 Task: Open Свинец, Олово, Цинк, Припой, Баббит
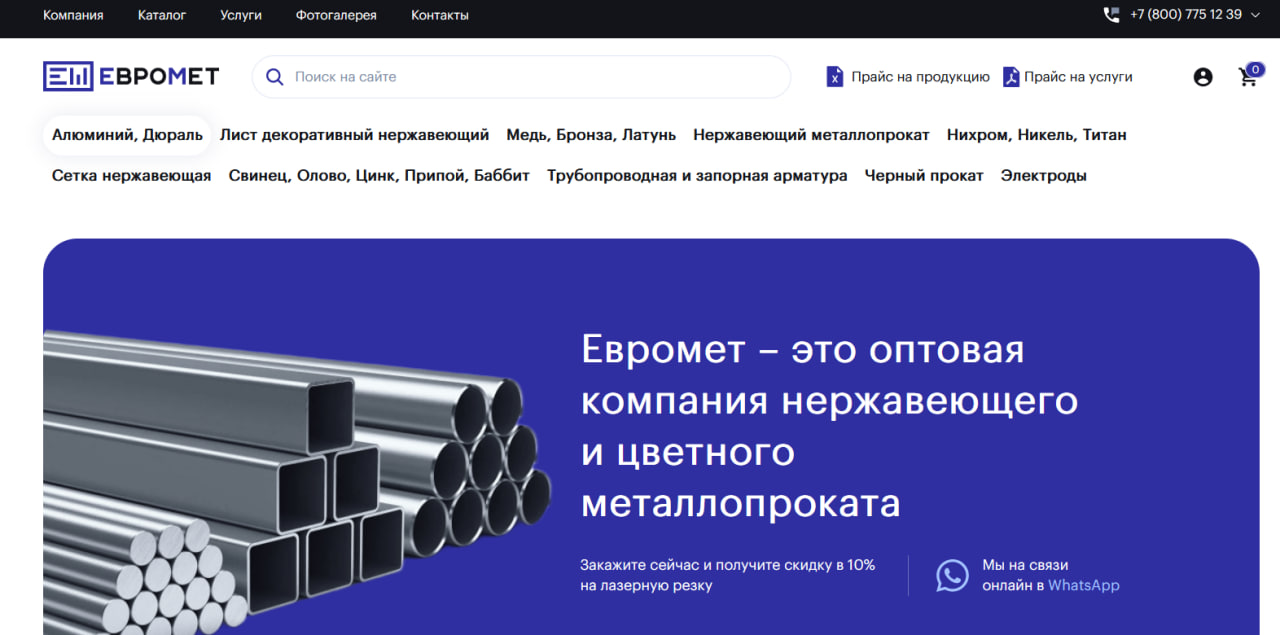click(379, 176)
